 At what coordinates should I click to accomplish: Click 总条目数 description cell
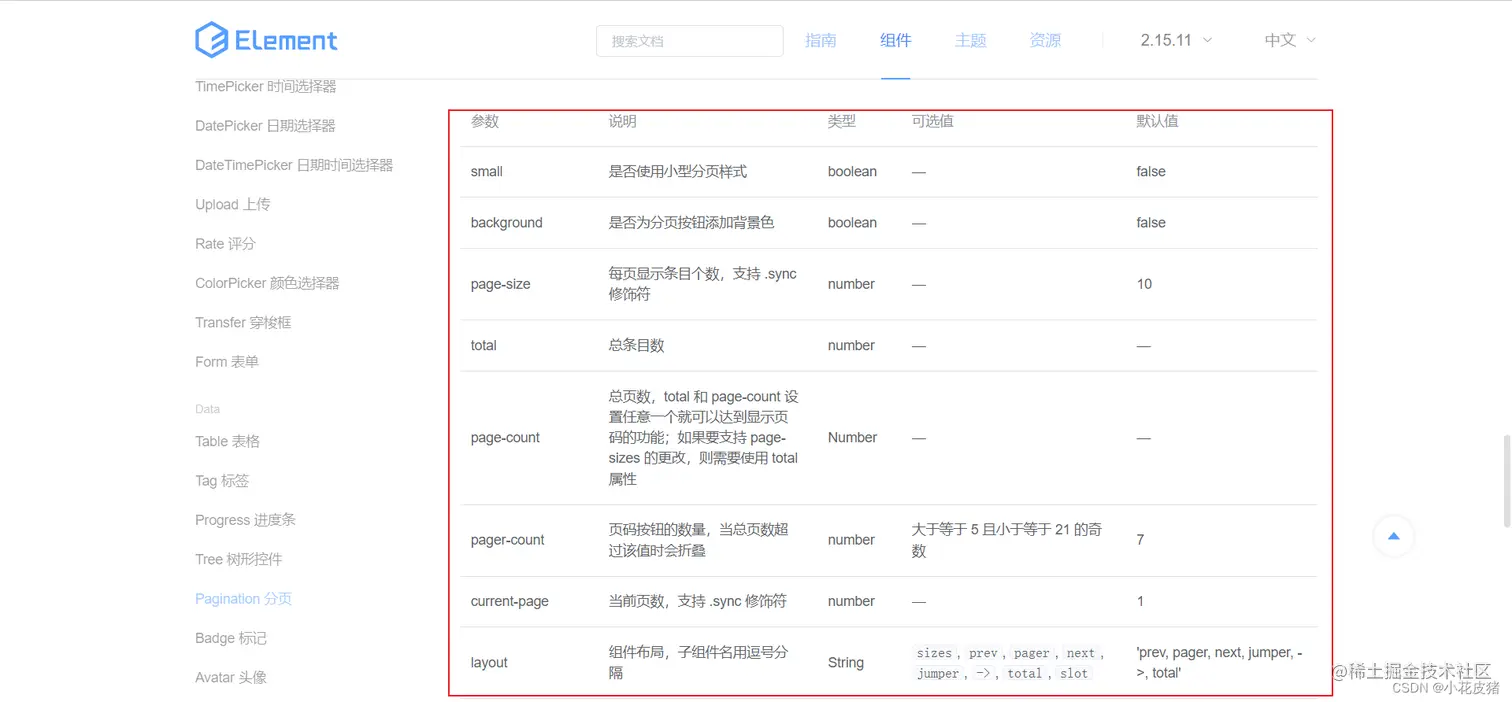click(637, 345)
